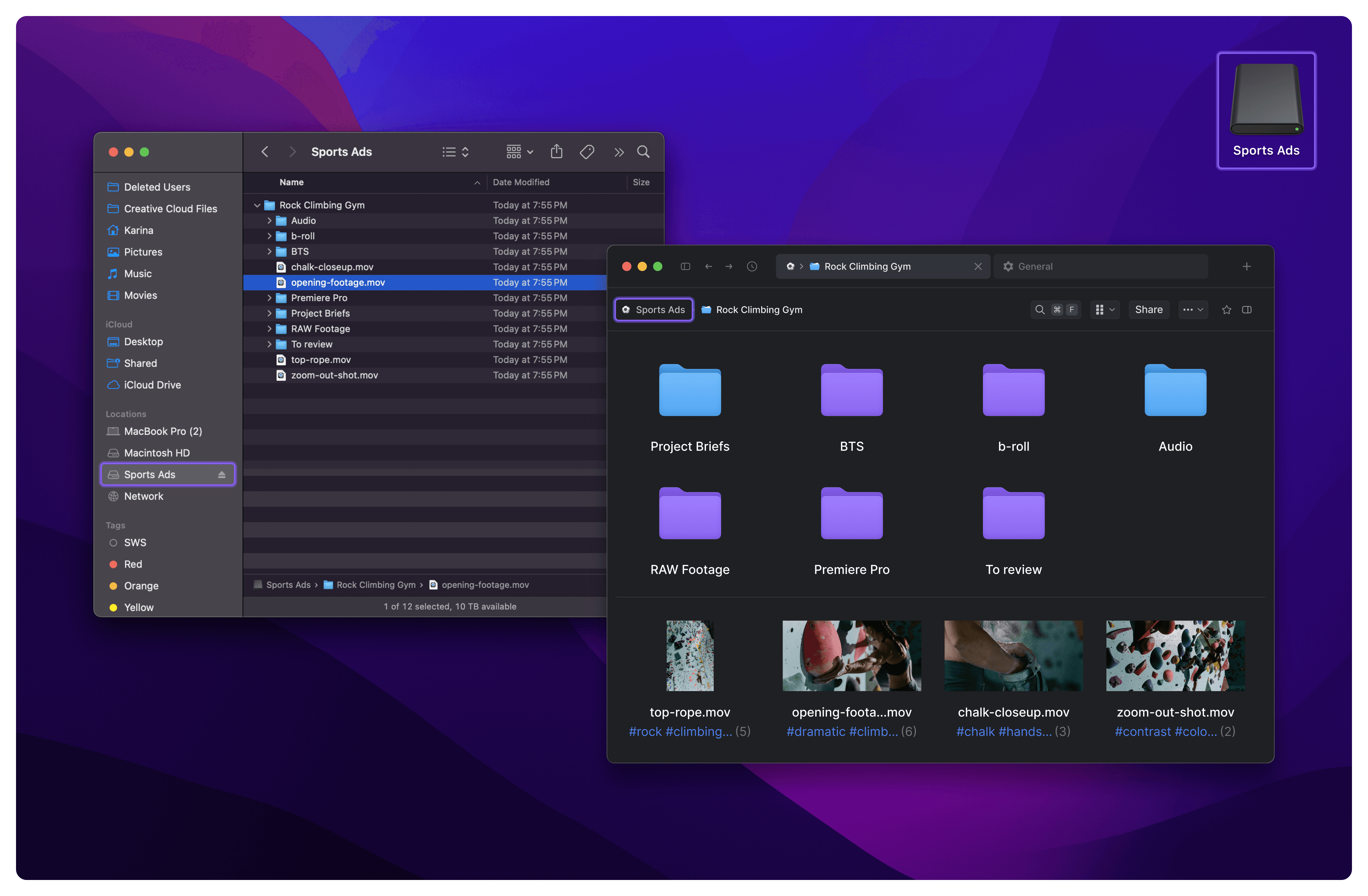Toggle the inspector panel at far right
This screenshot has width=1368, height=896.
(1247, 309)
